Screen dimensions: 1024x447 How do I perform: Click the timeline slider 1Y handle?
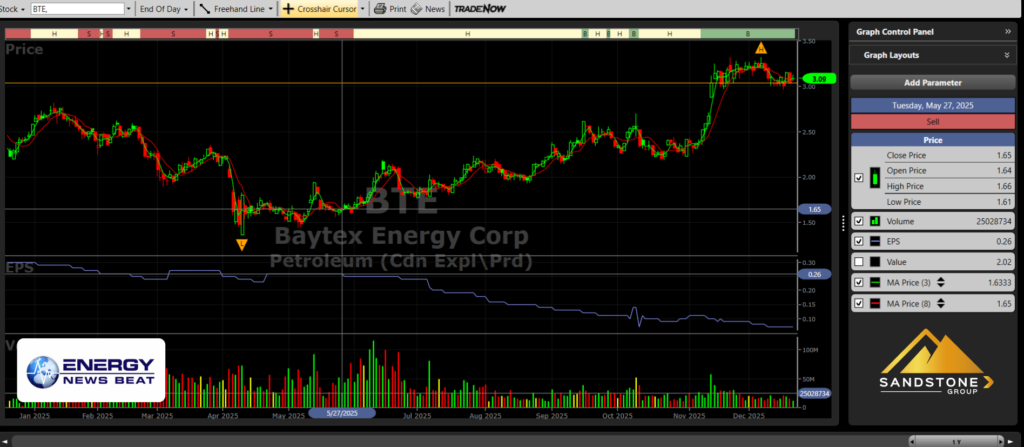[x=957, y=442]
